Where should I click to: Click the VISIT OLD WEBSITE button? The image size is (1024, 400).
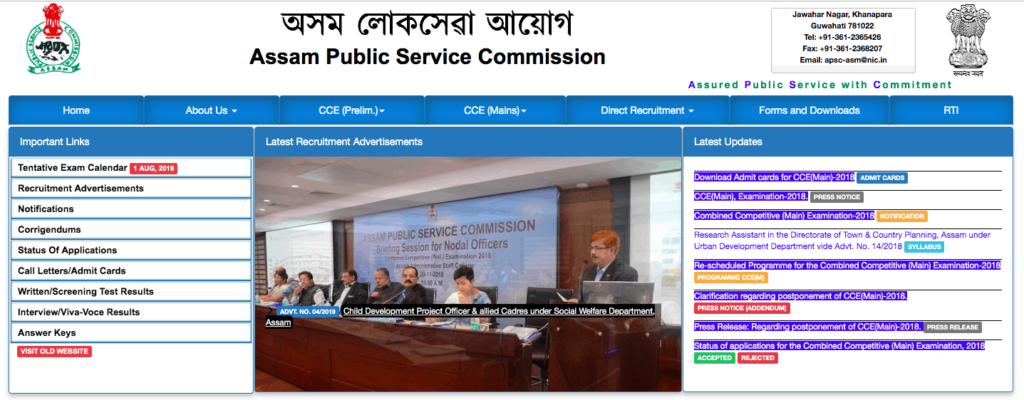tap(54, 352)
